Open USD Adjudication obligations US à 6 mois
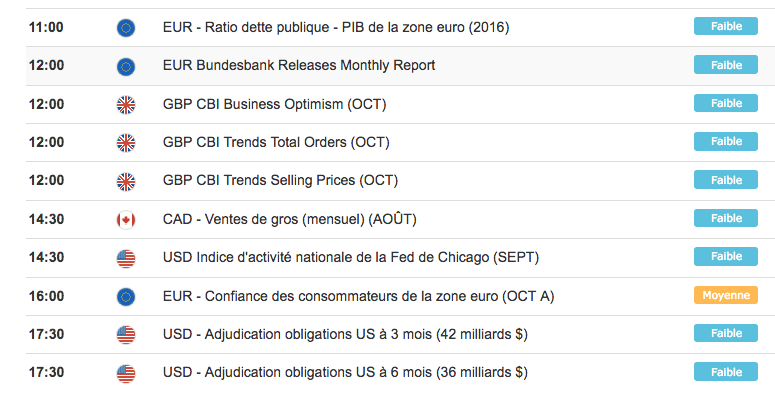The width and height of the screenshot is (775, 396). point(345,372)
